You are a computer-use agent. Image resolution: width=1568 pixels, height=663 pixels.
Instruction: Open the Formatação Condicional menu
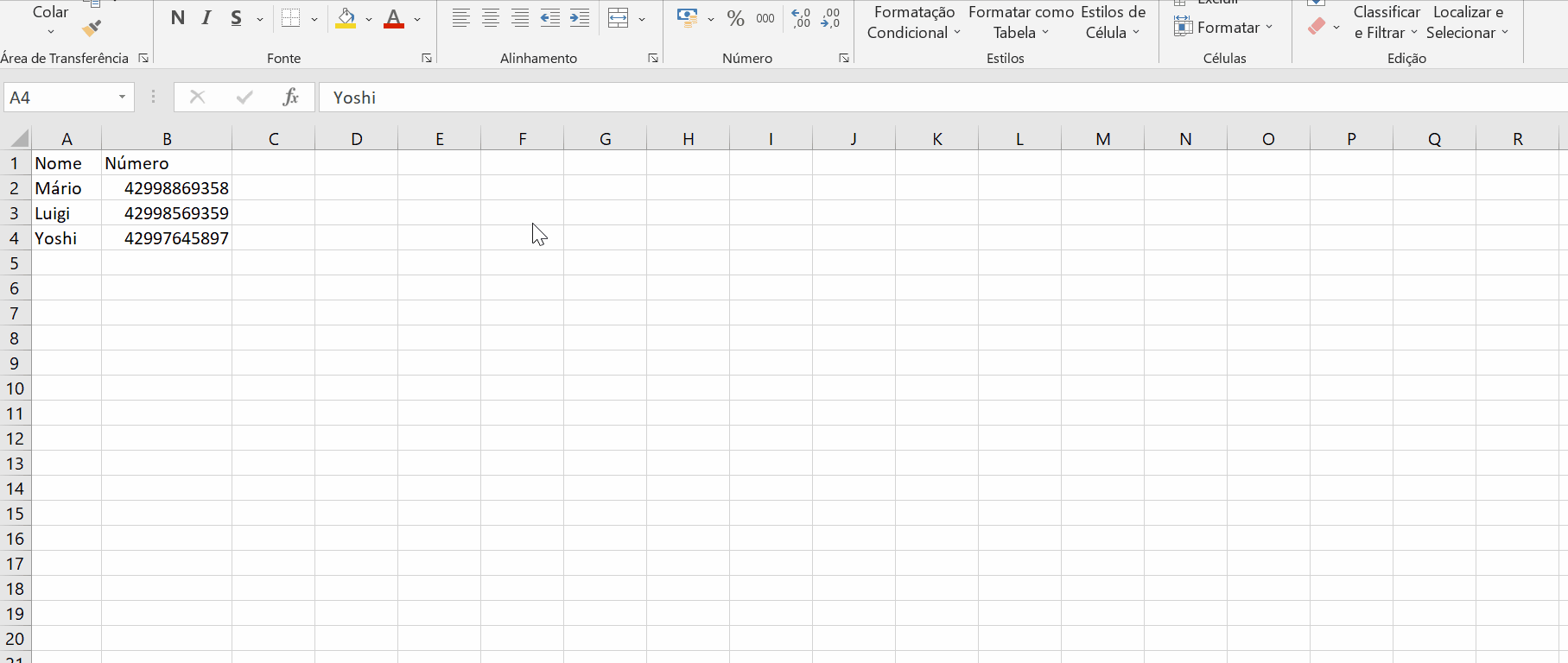tap(913, 22)
